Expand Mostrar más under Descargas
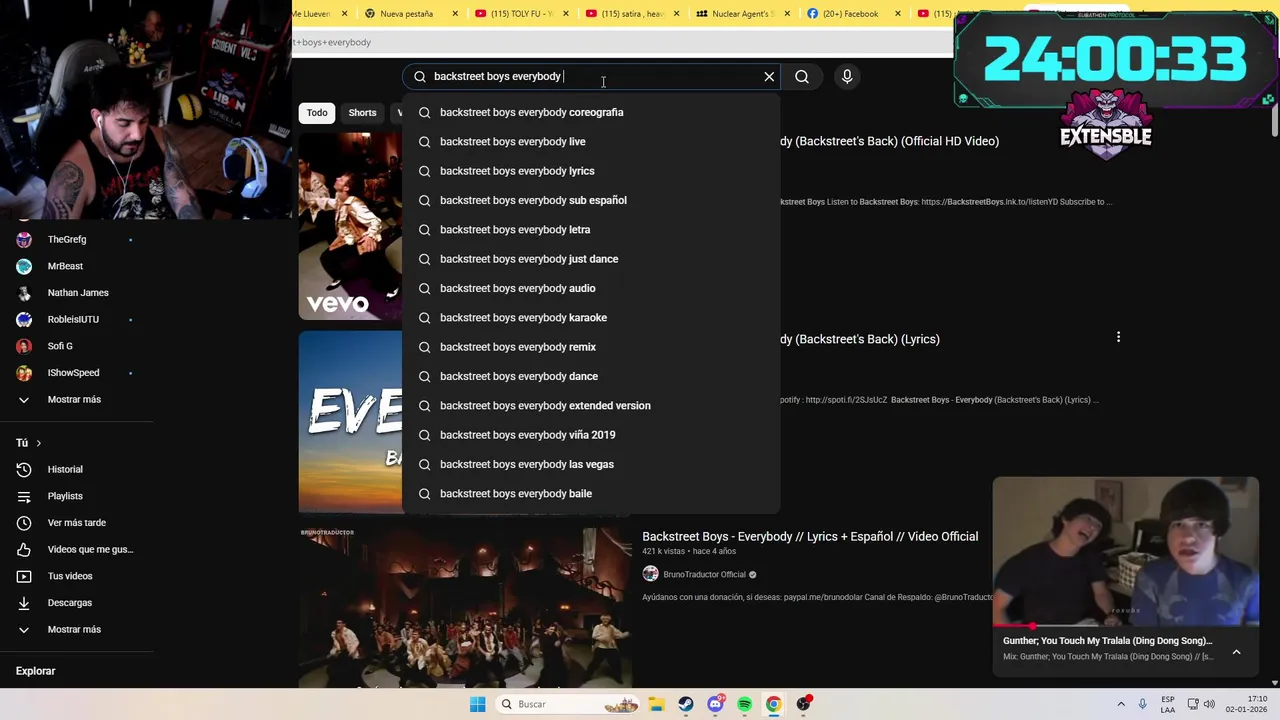This screenshot has width=1280, height=720. 76,630
